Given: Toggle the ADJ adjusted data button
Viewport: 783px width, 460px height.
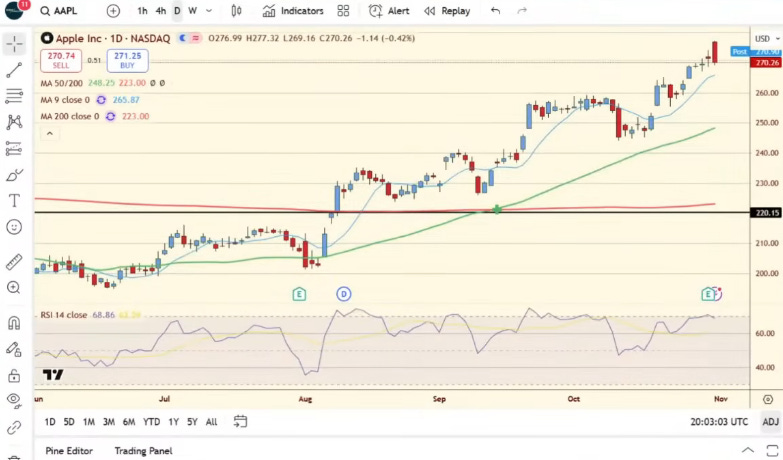Looking at the screenshot, I should pos(771,422).
